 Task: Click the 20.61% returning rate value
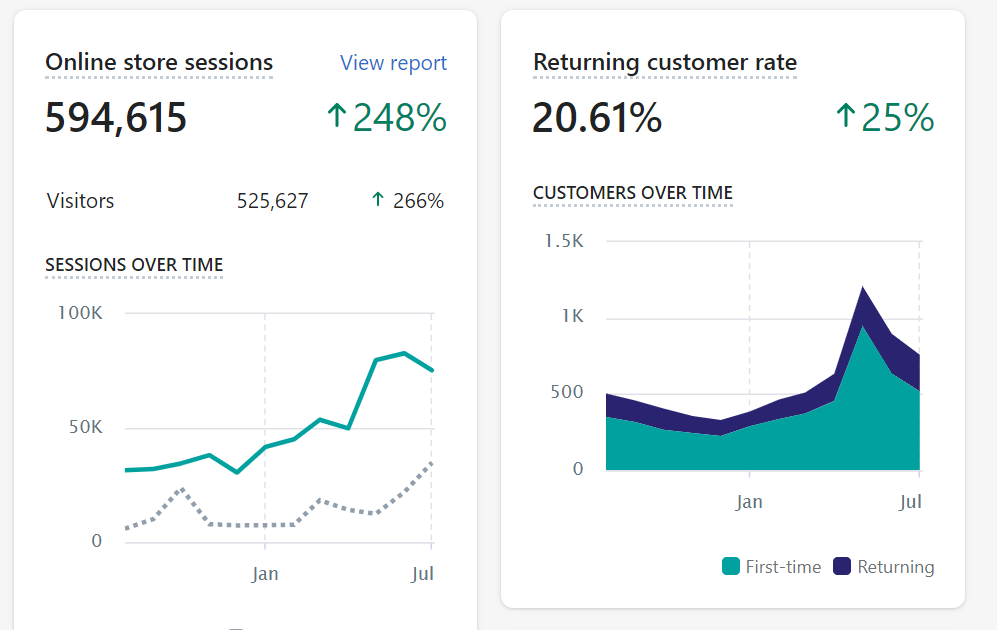pyautogui.click(x=597, y=118)
